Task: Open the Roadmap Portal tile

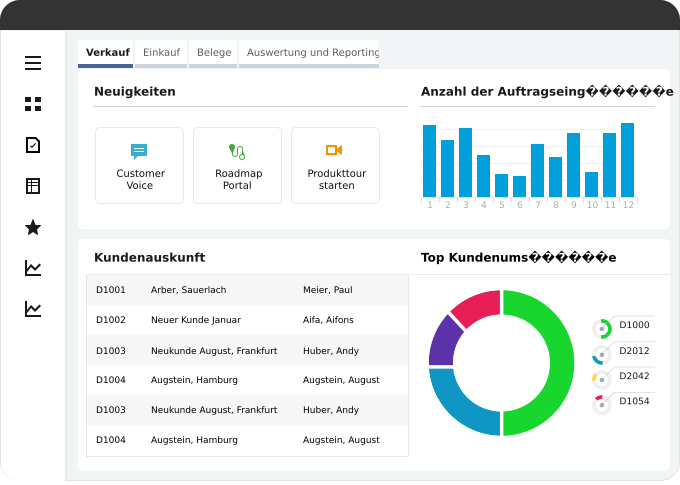Action: click(237, 165)
